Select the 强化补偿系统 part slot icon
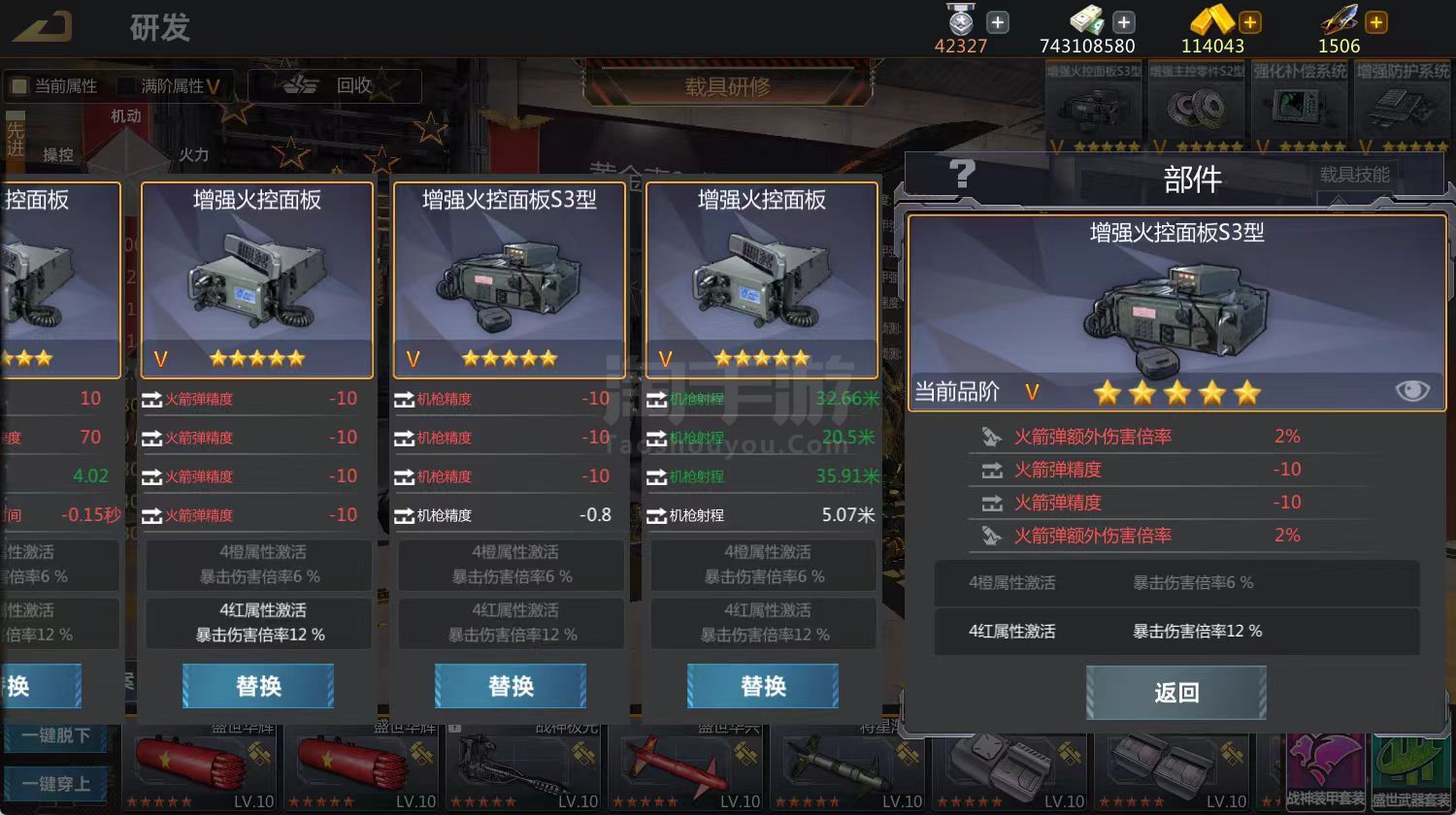The height and width of the screenshot is (815, 1456). click(x=1301, y=107)
